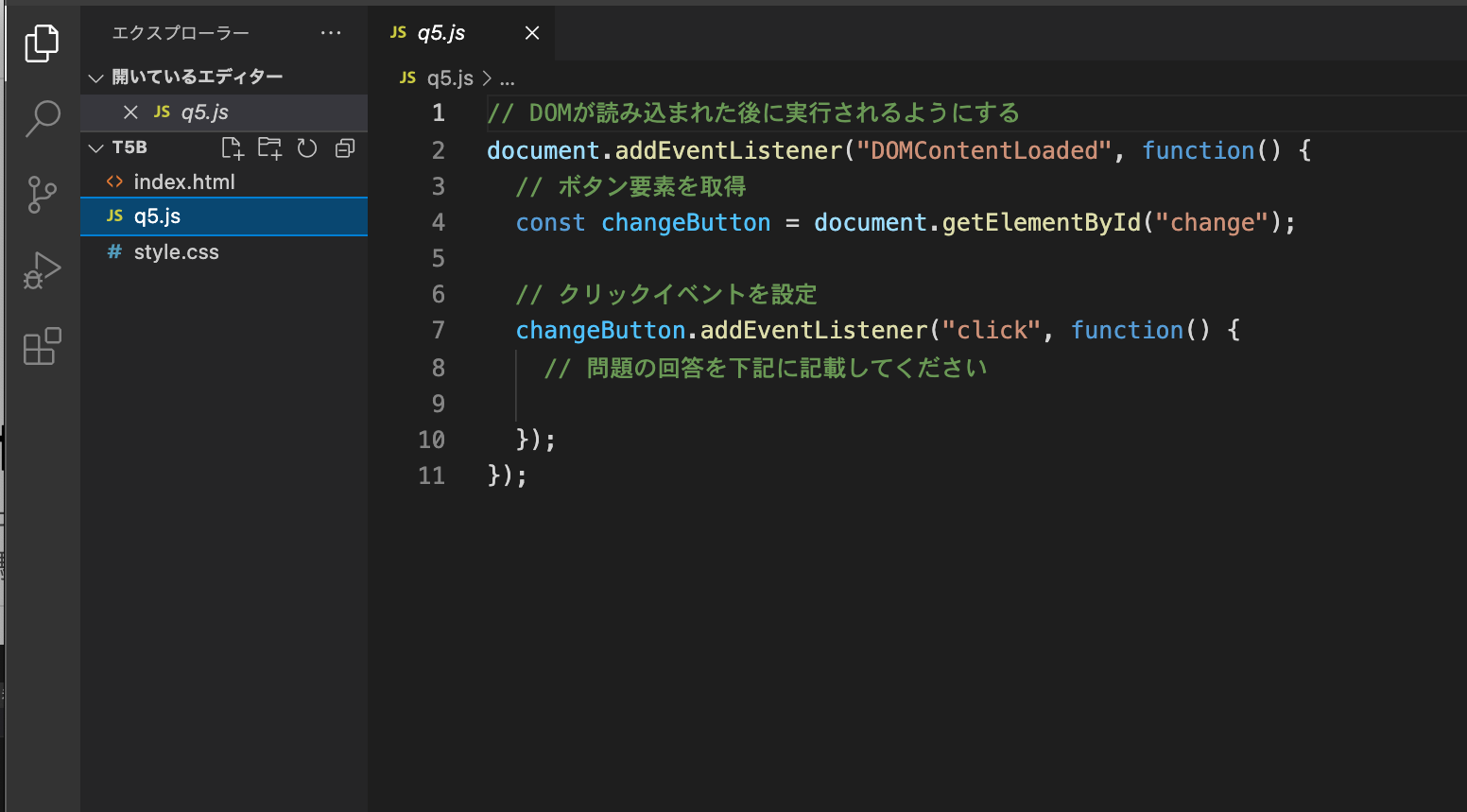This screenshot has width=1467, height=812.
Task: Click the HTML file icon beside index.html
Action: 114,181
